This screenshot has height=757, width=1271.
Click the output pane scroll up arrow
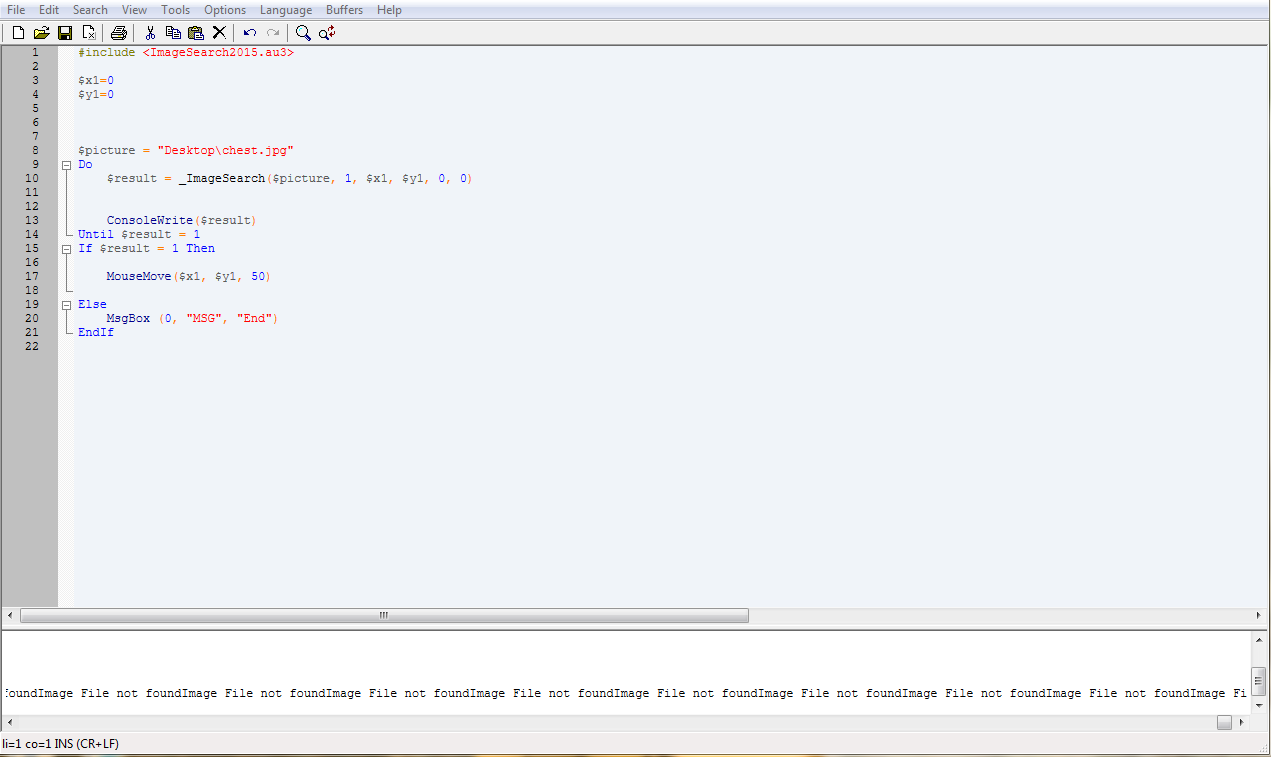1259,640
